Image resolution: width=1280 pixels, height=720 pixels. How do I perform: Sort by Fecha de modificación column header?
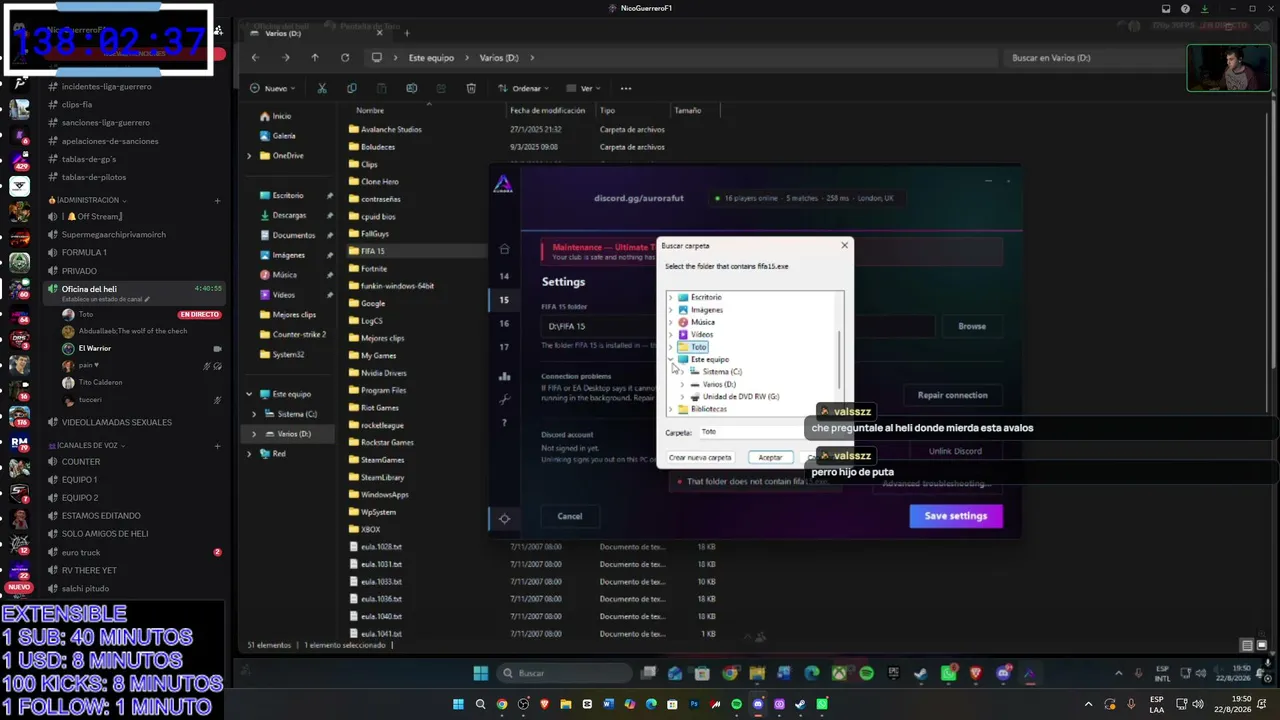(x=547, y=111)
